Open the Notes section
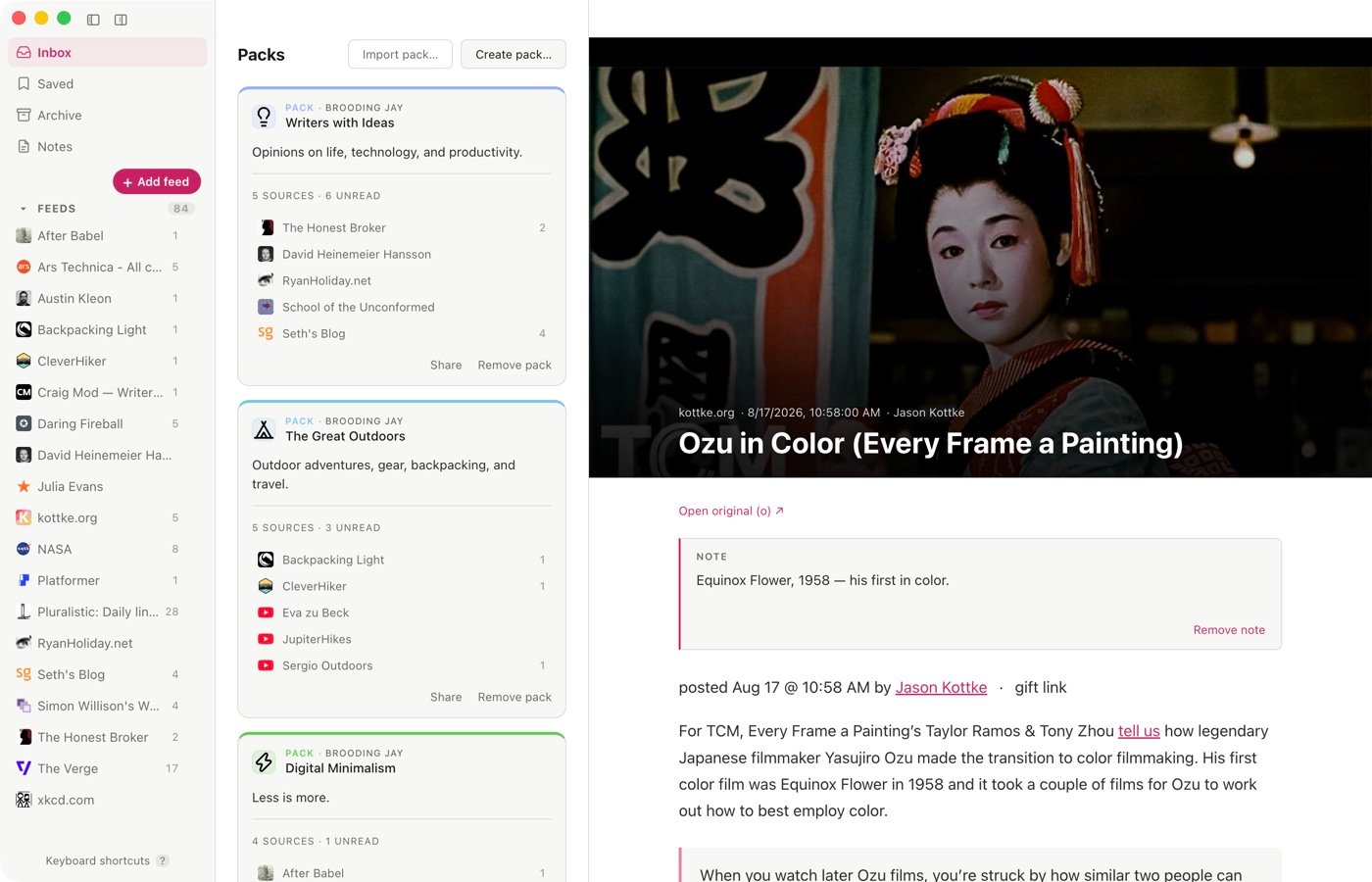The image size is (1372, 882). [108, 147]
